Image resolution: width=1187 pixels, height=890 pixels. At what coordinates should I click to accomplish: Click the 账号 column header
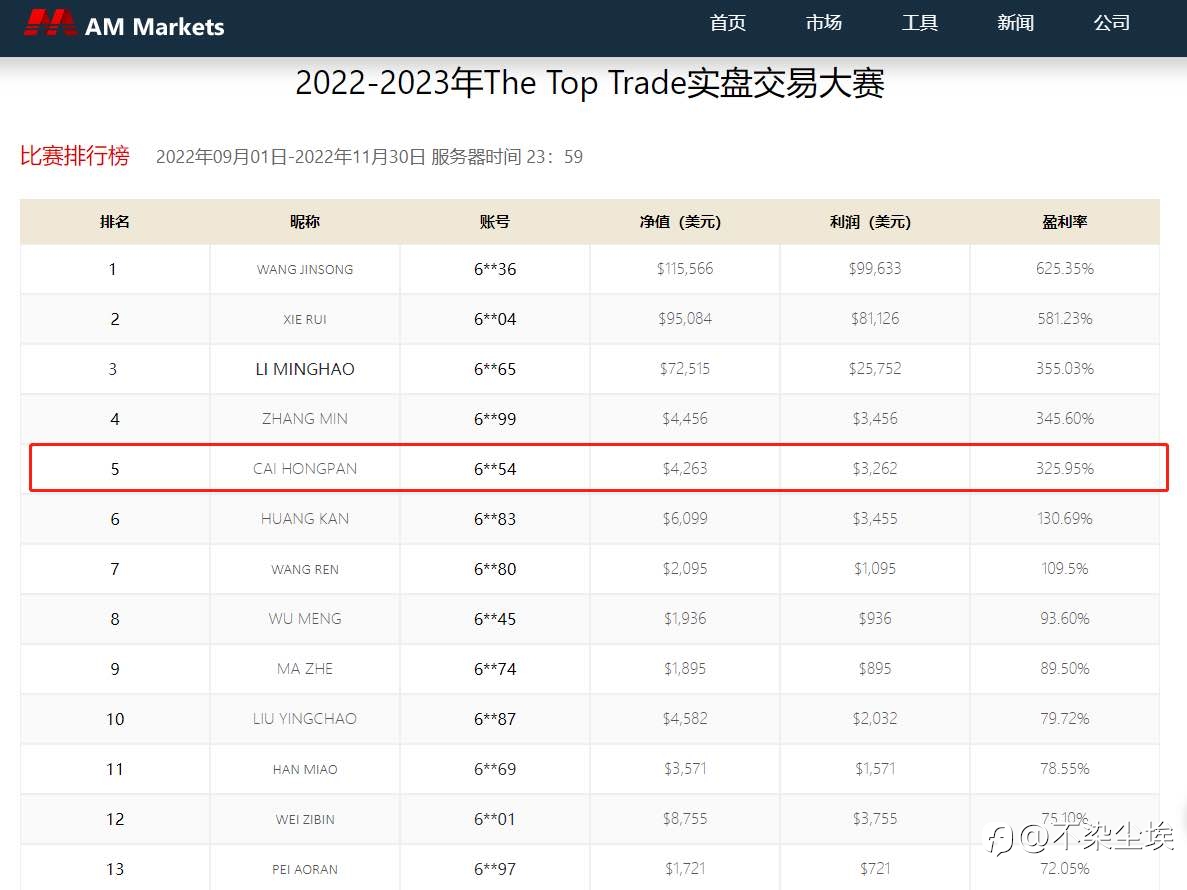[494, 222]
